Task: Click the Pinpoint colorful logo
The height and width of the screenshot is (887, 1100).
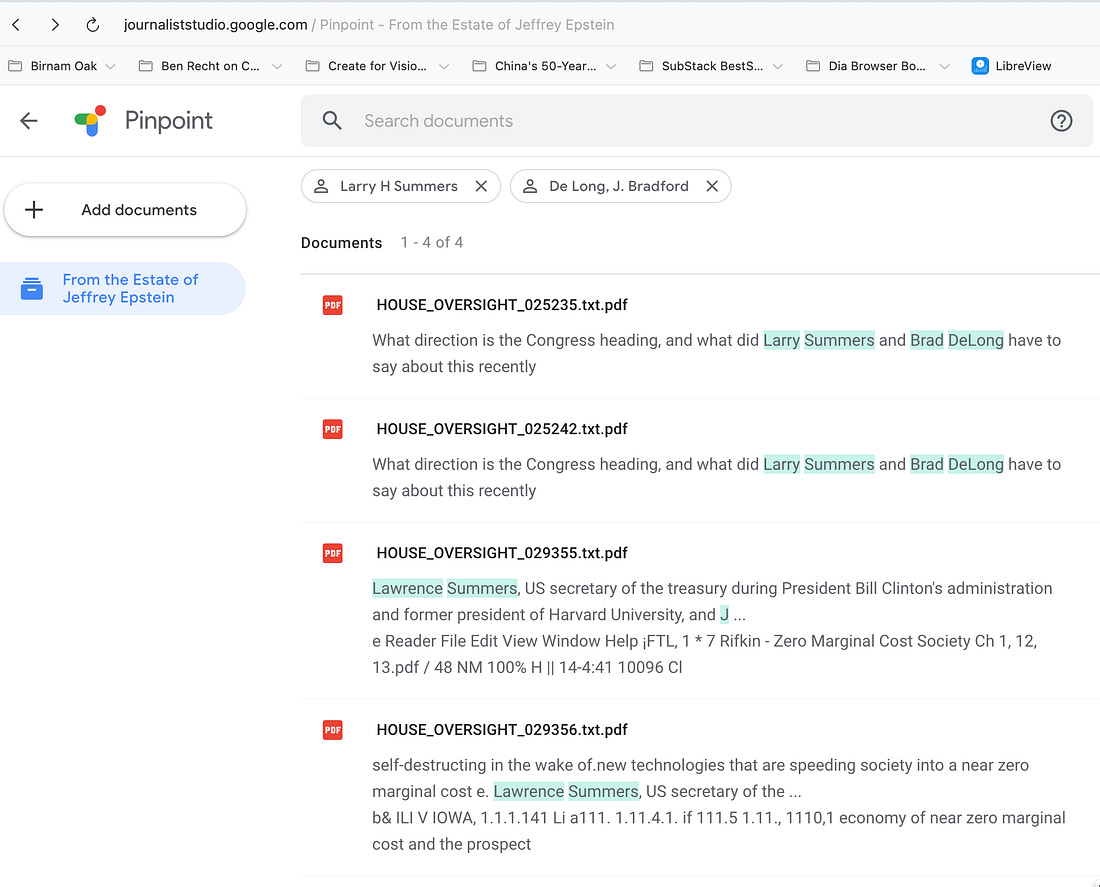Action: (90, 121)
